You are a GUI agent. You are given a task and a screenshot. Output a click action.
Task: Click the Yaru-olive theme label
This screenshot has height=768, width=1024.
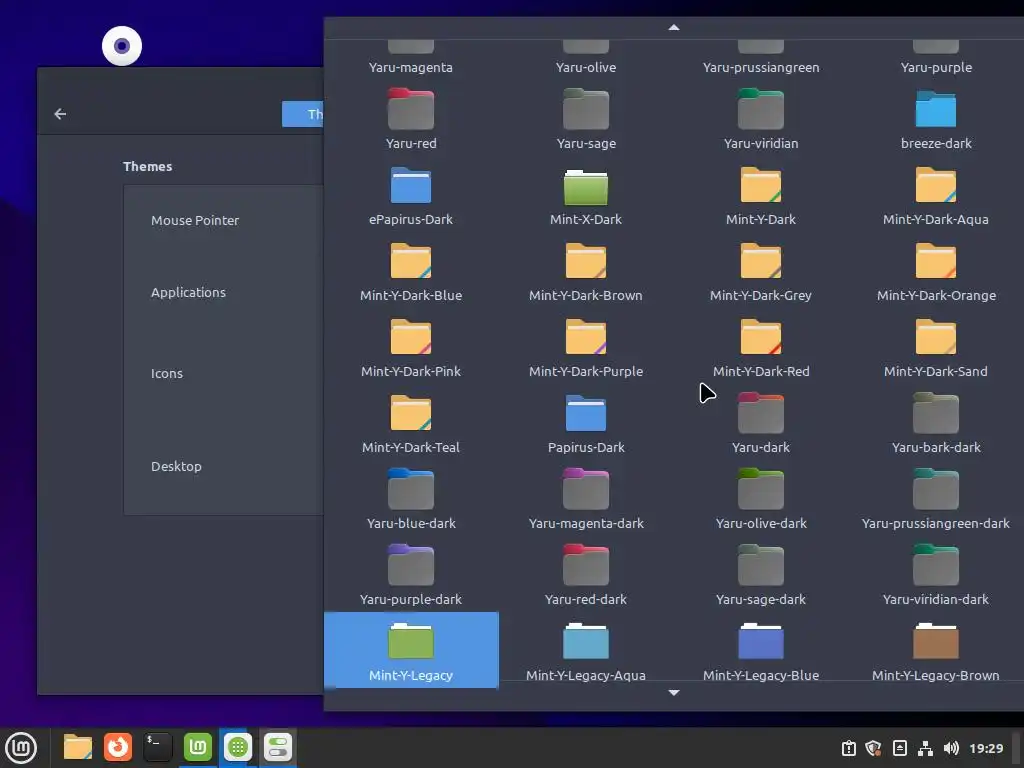(586, 67)
